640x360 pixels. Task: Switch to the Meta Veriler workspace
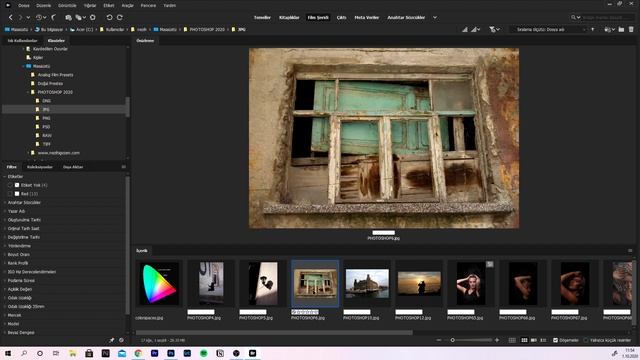367,18
